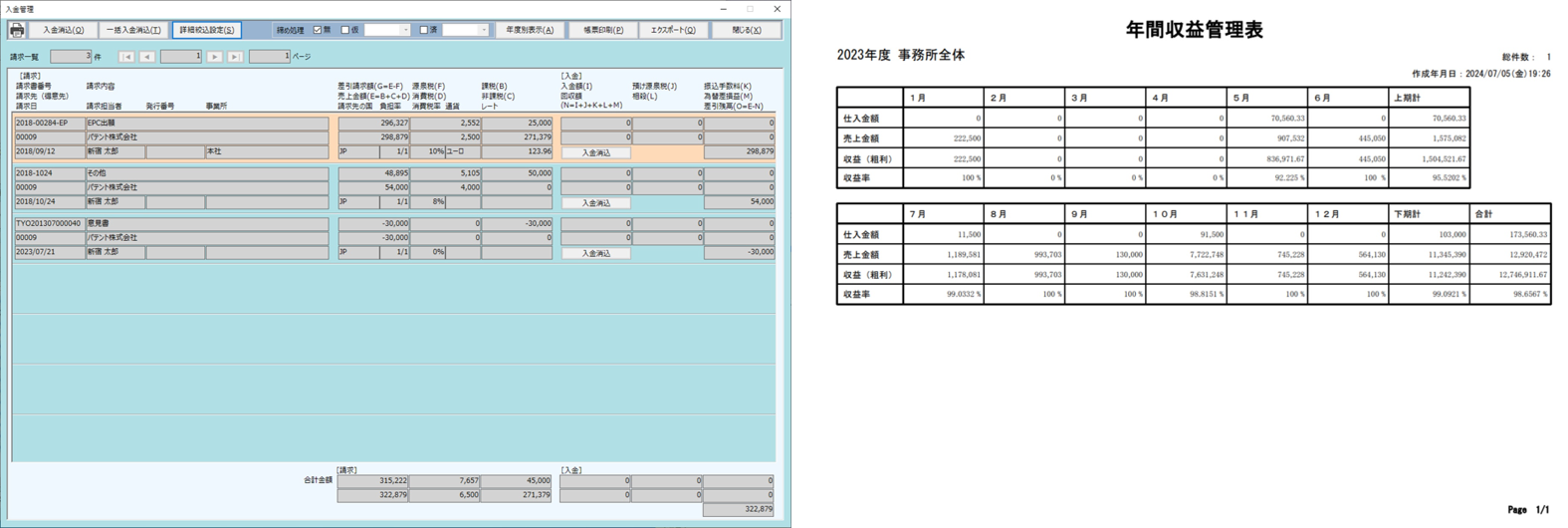This screenshot has width=1568, height=528.
Task: Click the 年間収益管理表 report title
Action: click(x=1194, y=30)
